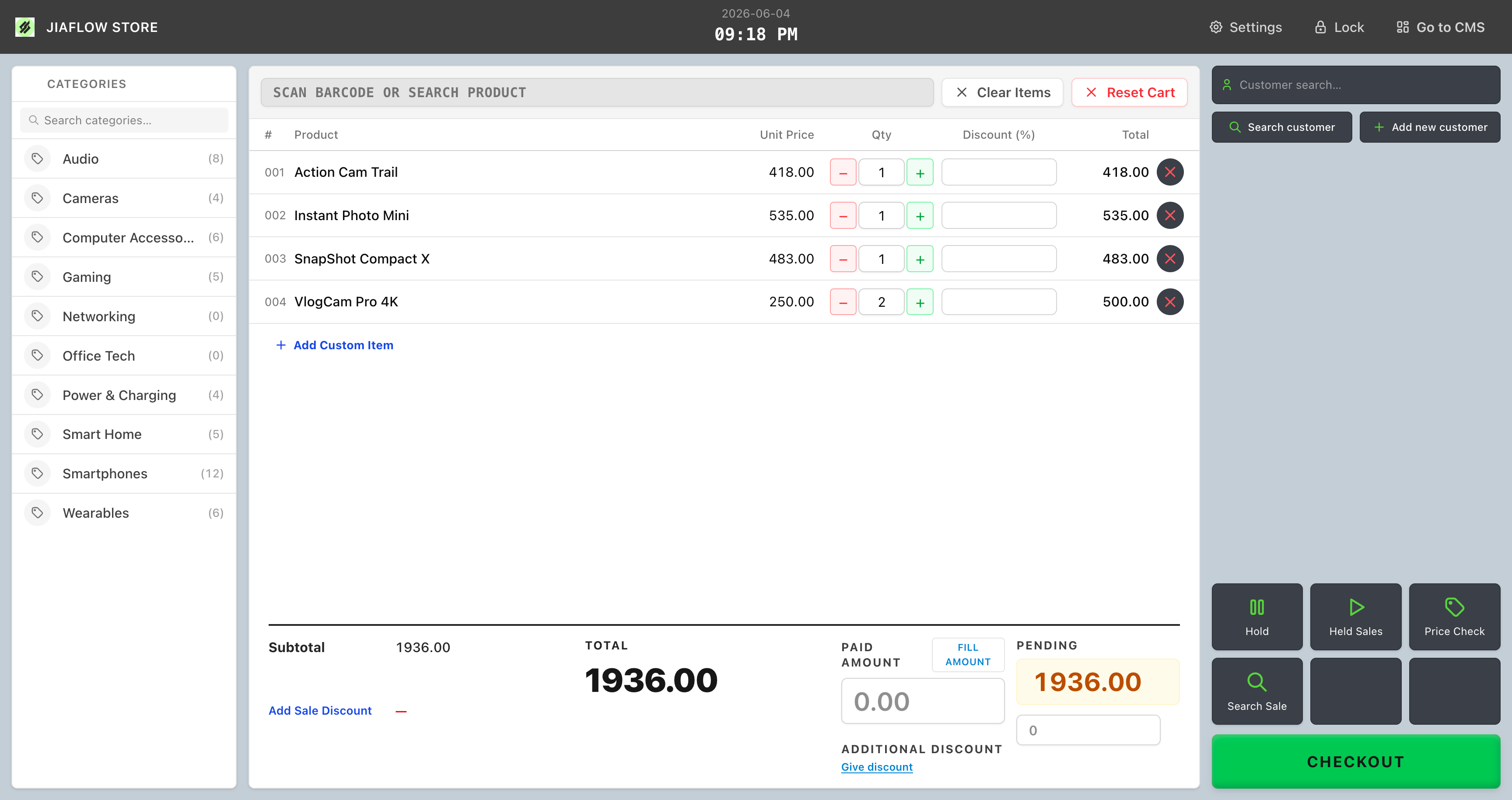1512x800 pixels.
Task: Open Search Sale tool
Action: [1256, 691]
